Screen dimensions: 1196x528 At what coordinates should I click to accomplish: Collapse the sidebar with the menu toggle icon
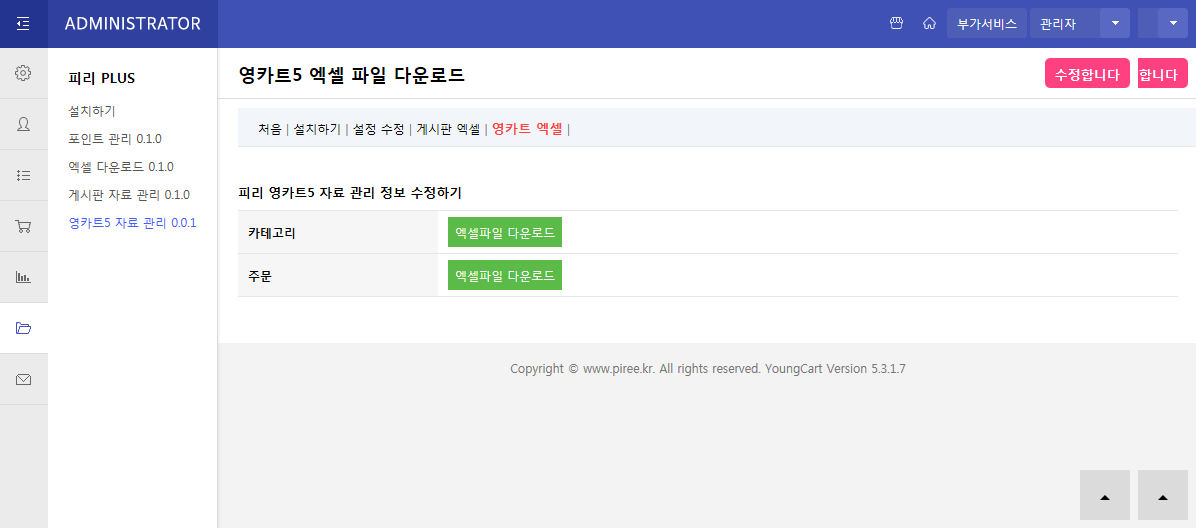click(x=23, y=24)
